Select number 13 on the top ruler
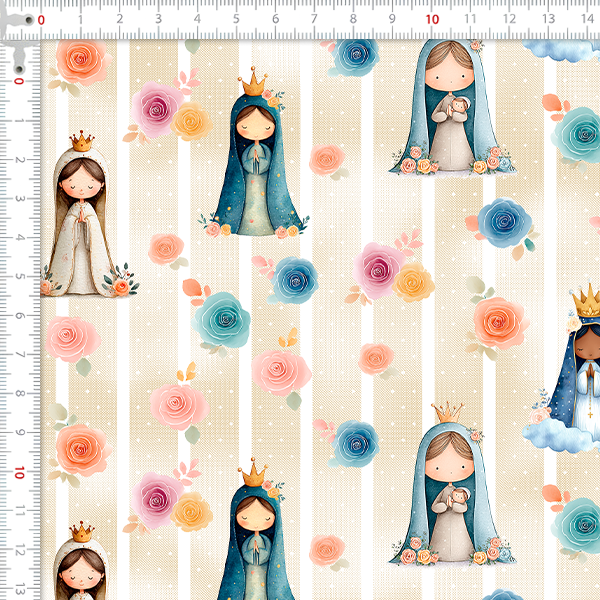Viewport: 600px width, 600px height. point(548,19)
